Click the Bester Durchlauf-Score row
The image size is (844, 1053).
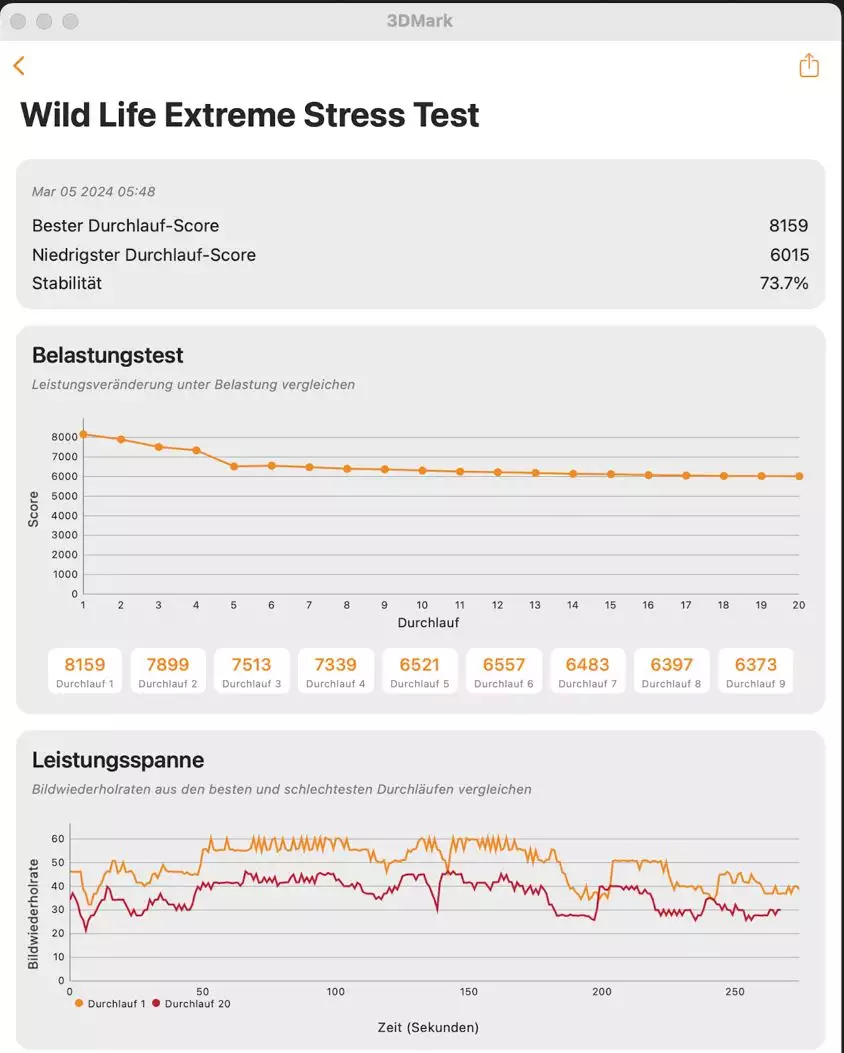pos(420,226)
